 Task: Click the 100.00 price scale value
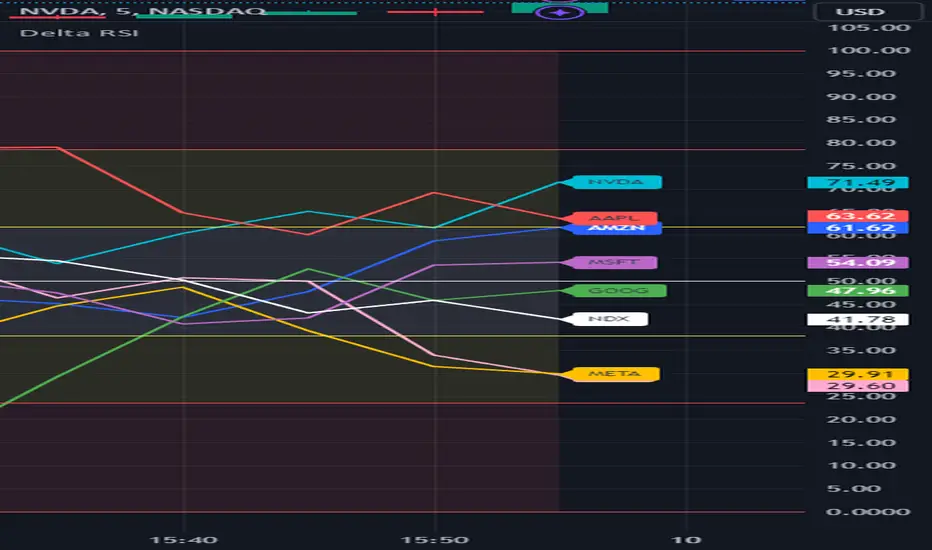tap(868, 51)
